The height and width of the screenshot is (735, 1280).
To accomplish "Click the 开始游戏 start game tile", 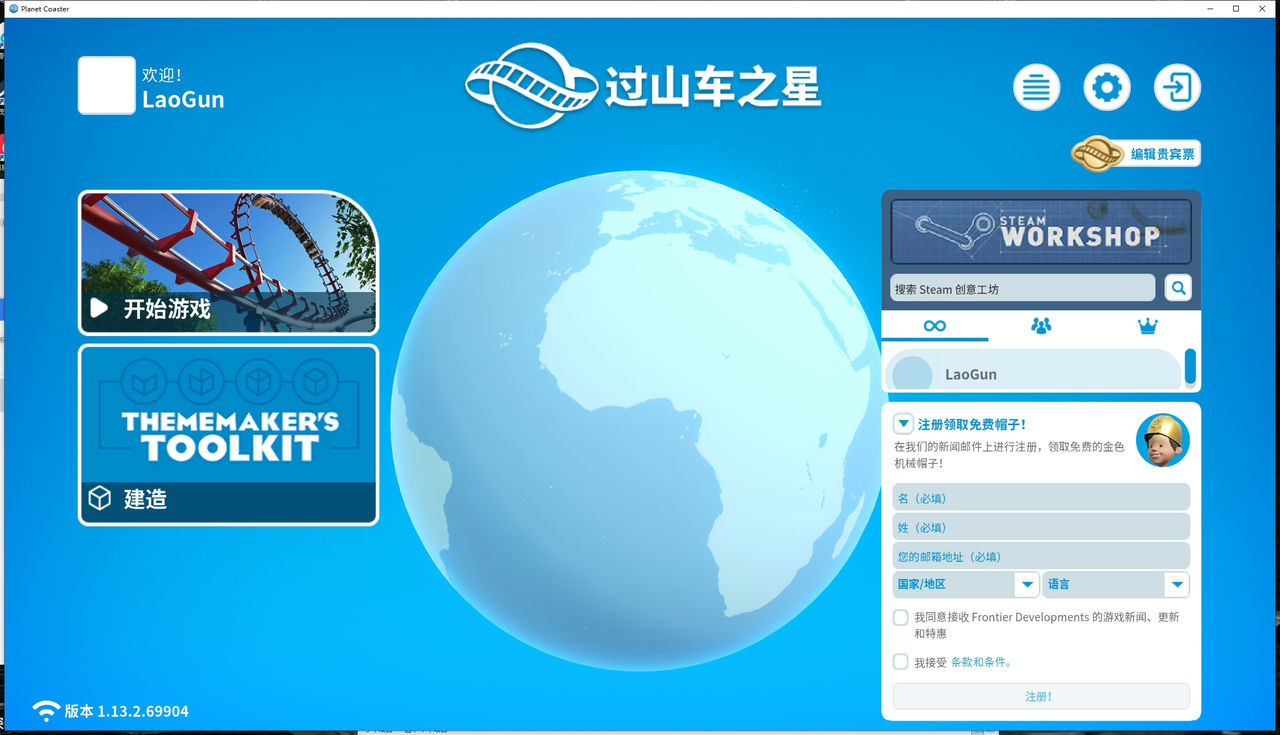I will 228,263.
